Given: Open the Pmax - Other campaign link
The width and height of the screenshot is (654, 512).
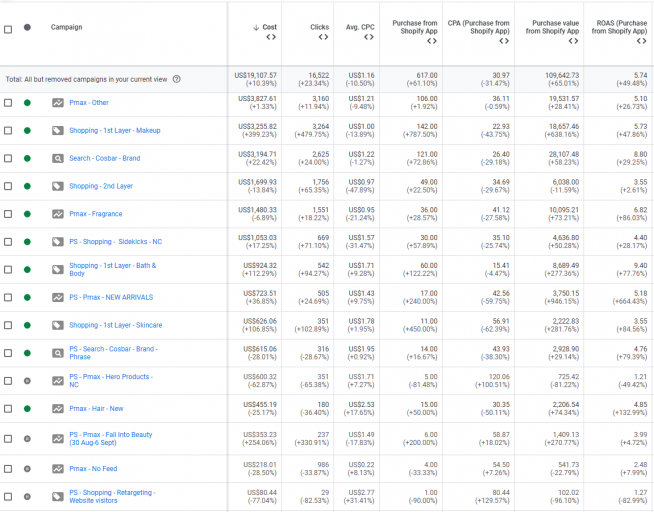Looking at the screenshot, I should (x=89, y=103).
